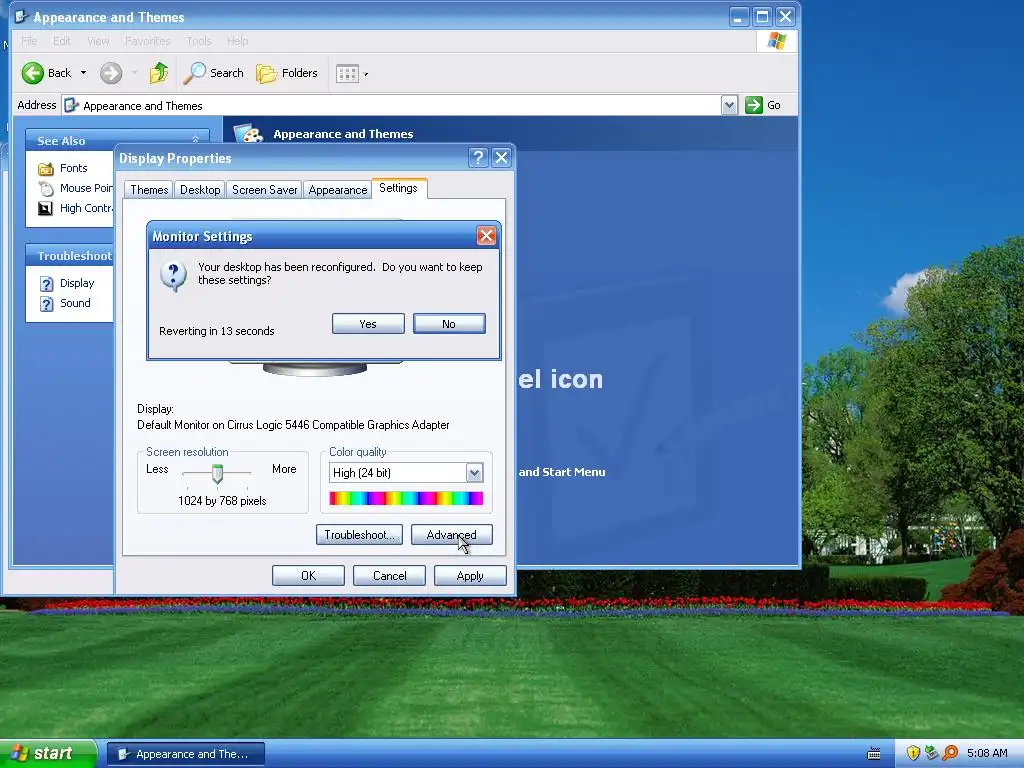Screen dimensions: 1024x768
Task: Select the Settings tab
Action: (x=398, y=188)
